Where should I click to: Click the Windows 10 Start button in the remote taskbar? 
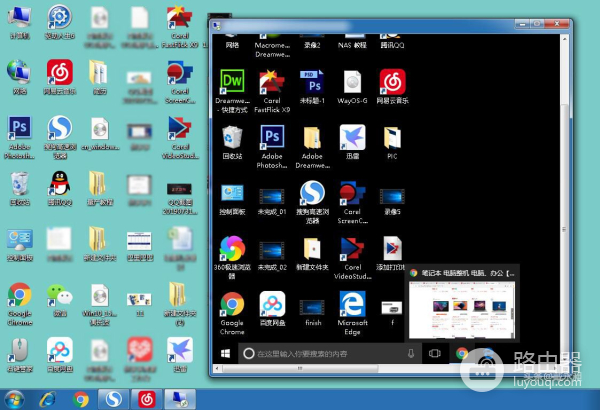(x=224, y=354)
